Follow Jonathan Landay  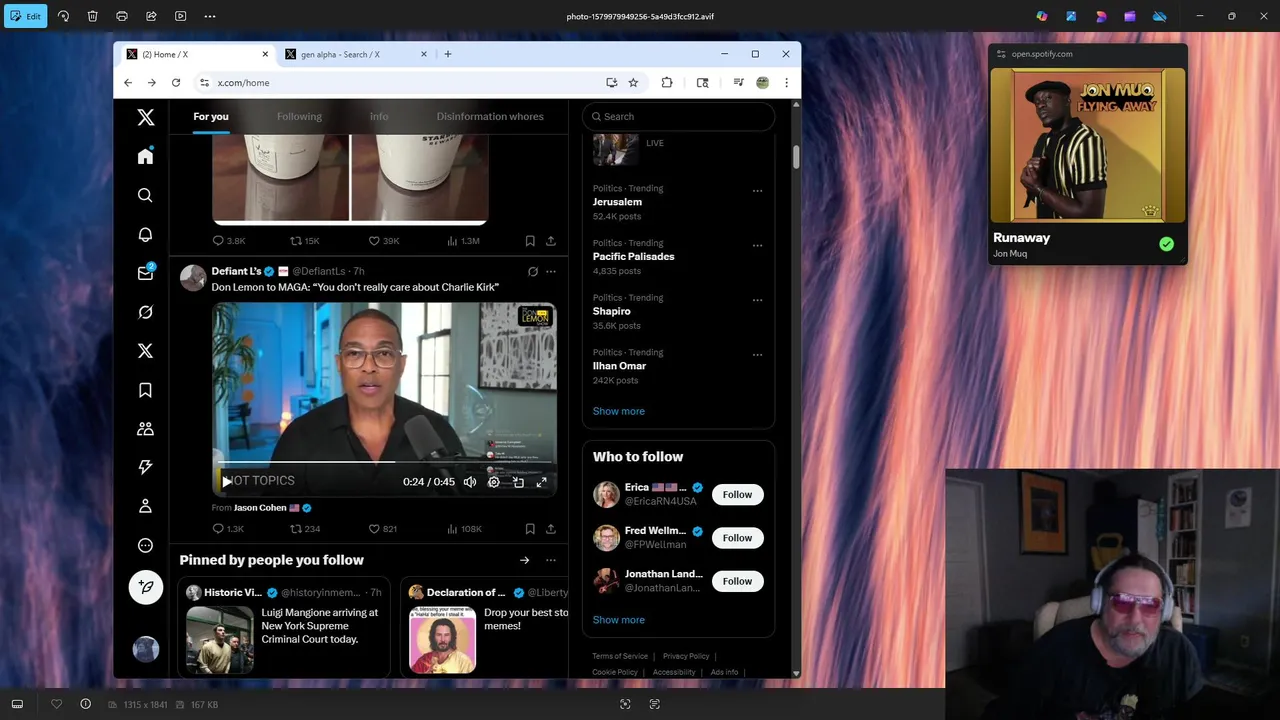pyautogui.click(x=737, y=581)
